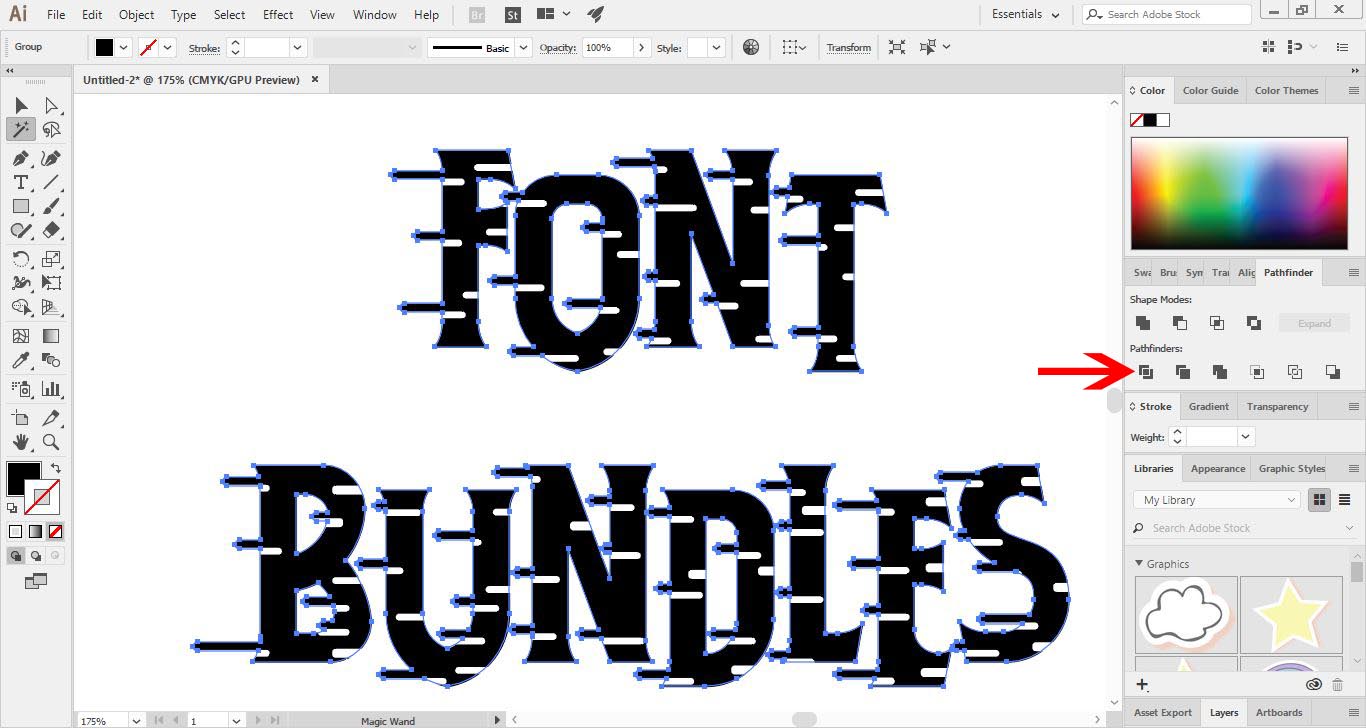Open the brush definition Basic dropdown
This screenshot has height=728, width=1366.
(x=523, y=47)
